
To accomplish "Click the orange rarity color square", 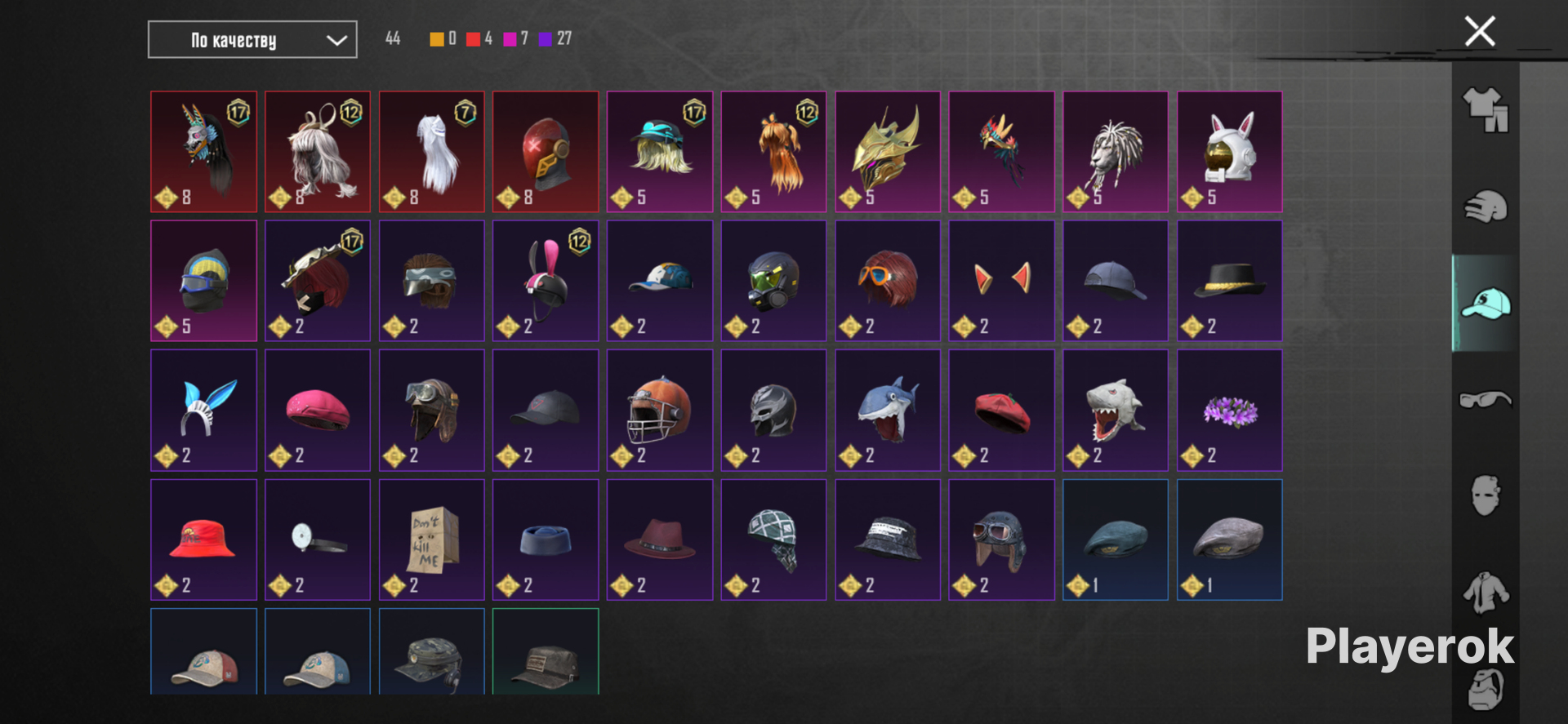I will tap(437, 39).
